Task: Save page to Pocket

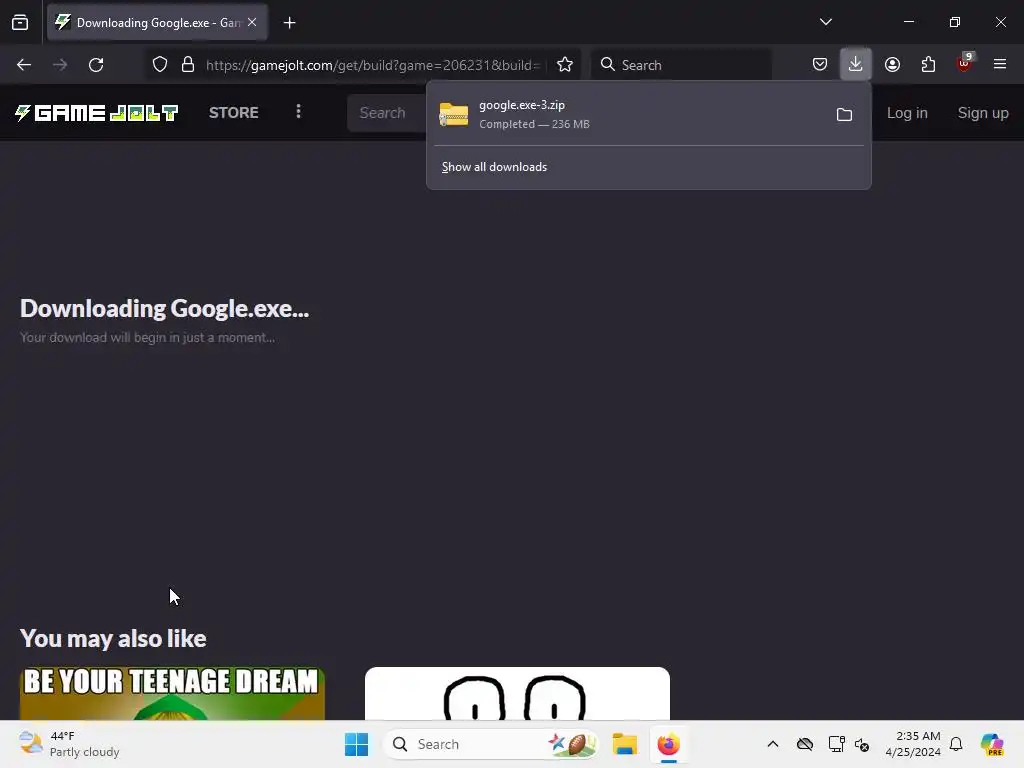Action: pyautogui.click(x=820, y=65)
